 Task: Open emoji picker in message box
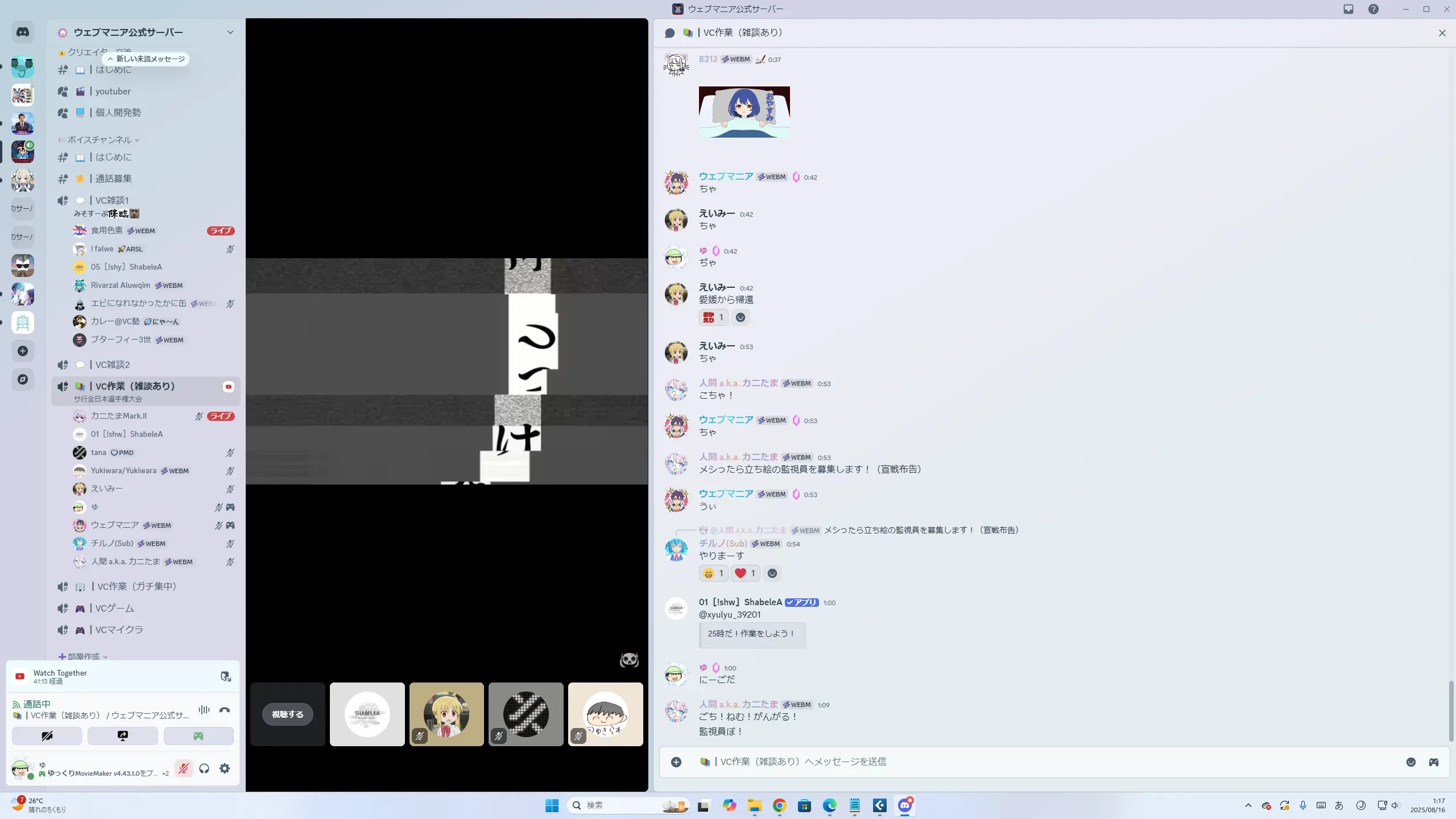[1411, 762]
